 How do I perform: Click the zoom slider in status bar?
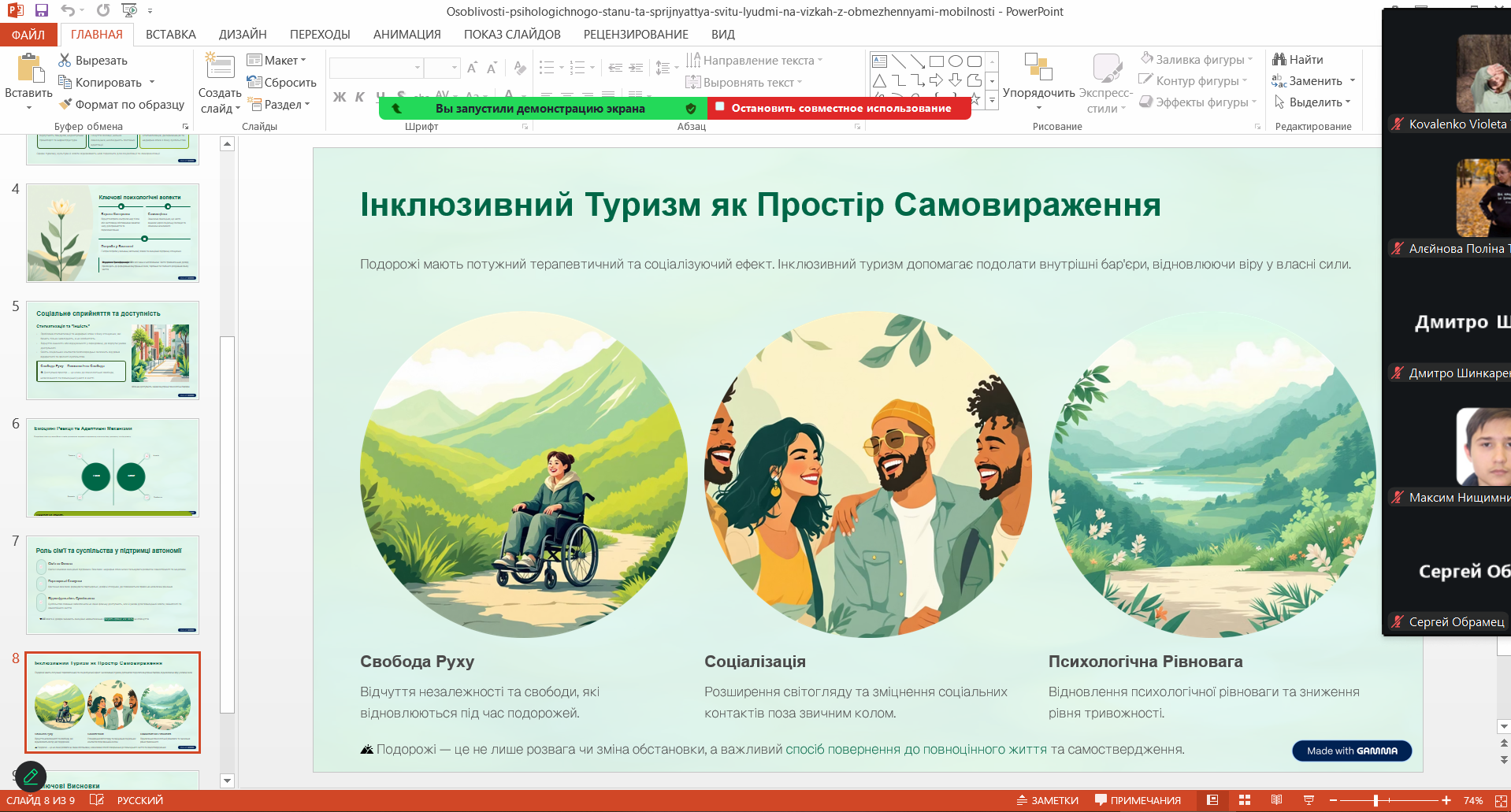tap(1375, 800)
